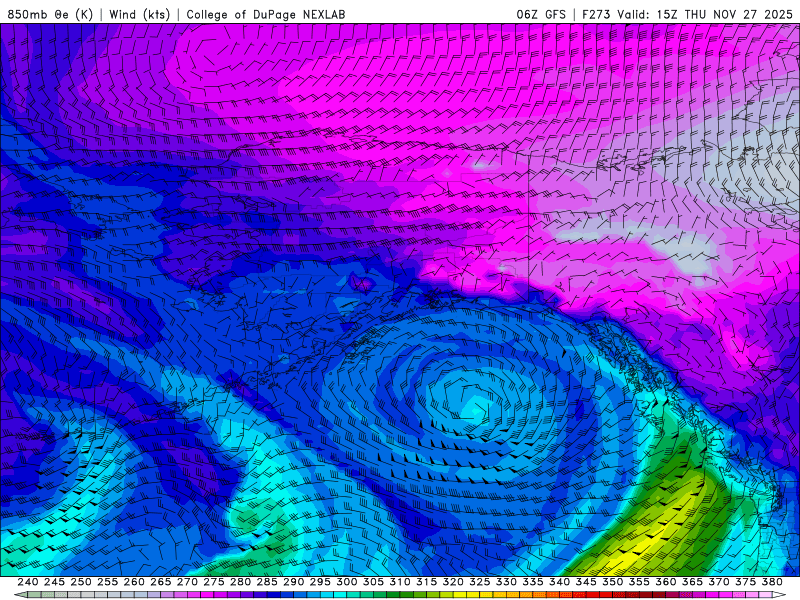Click the 325 value on color scale
Screen dimensions: 800x600
(479, 582)
